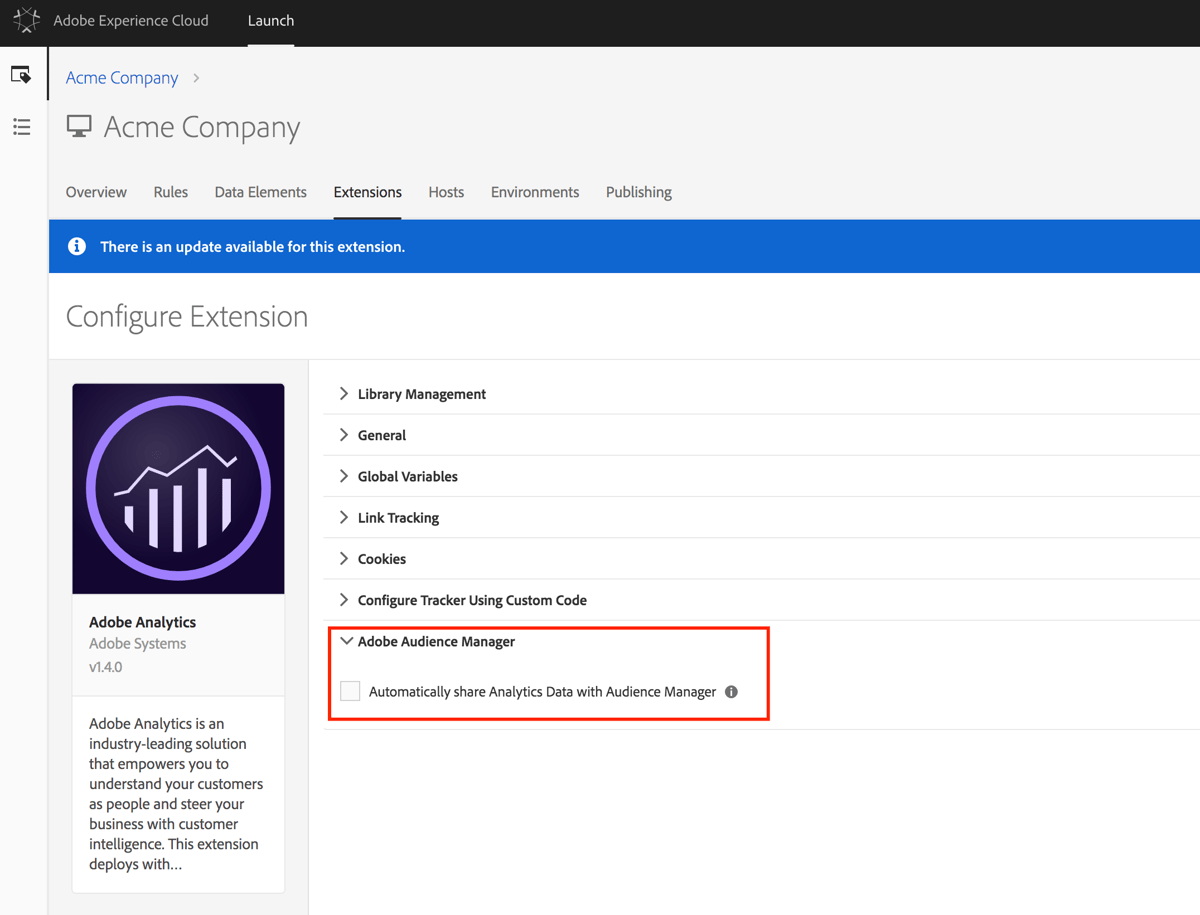
Task: Enable Automatically share Analytics Data with Audience Manager
Action: 350,691
